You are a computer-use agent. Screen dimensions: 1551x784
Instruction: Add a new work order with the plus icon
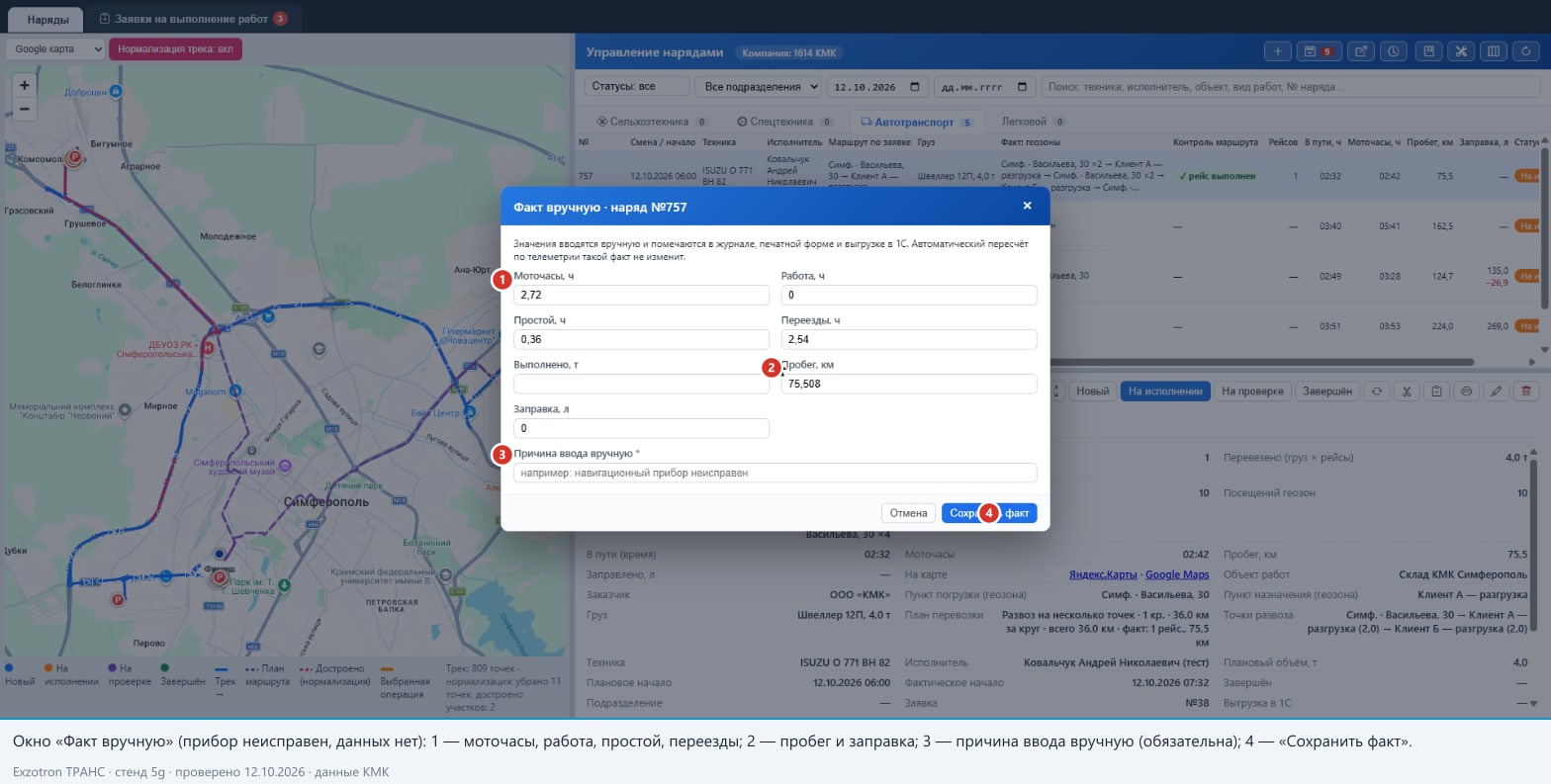1277,51
